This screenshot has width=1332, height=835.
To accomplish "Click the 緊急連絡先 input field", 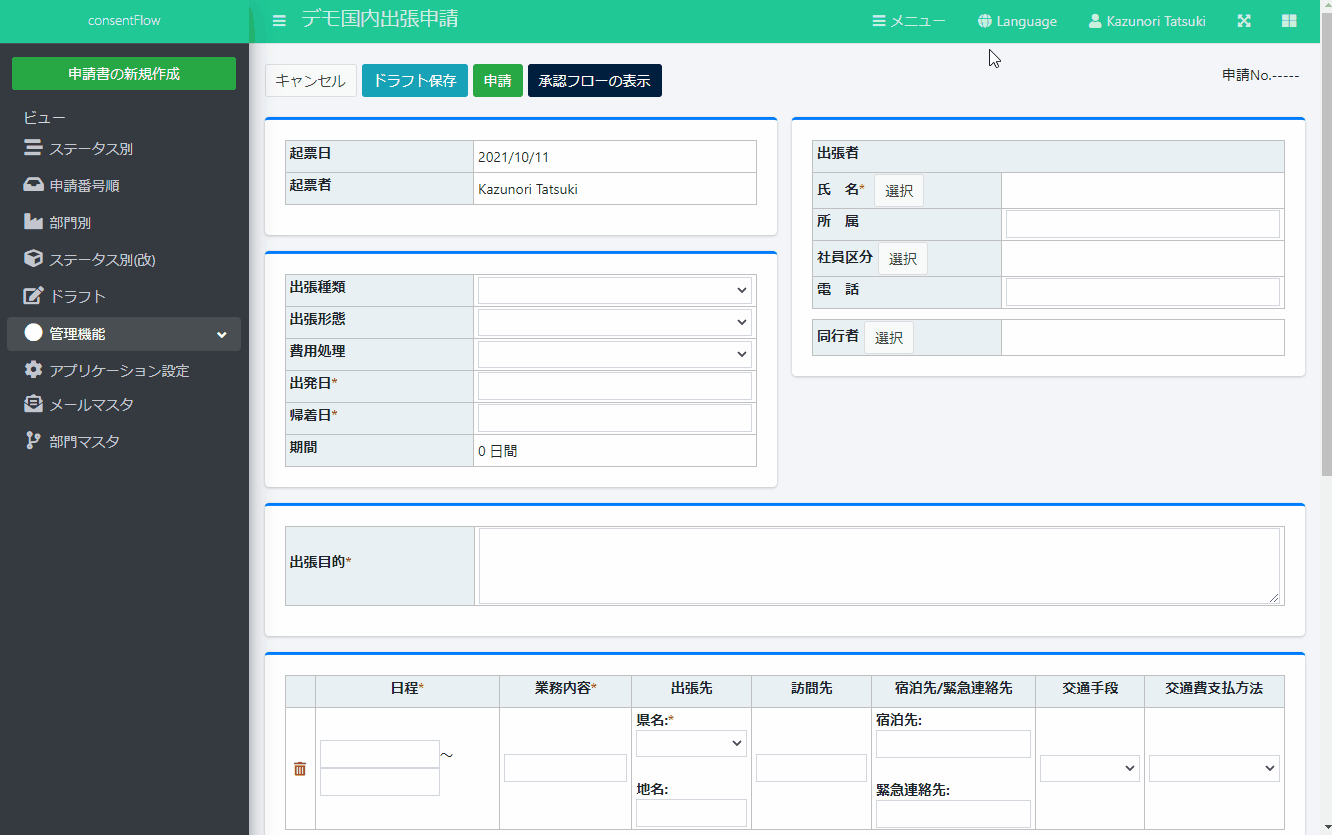I will click(953, 814).
